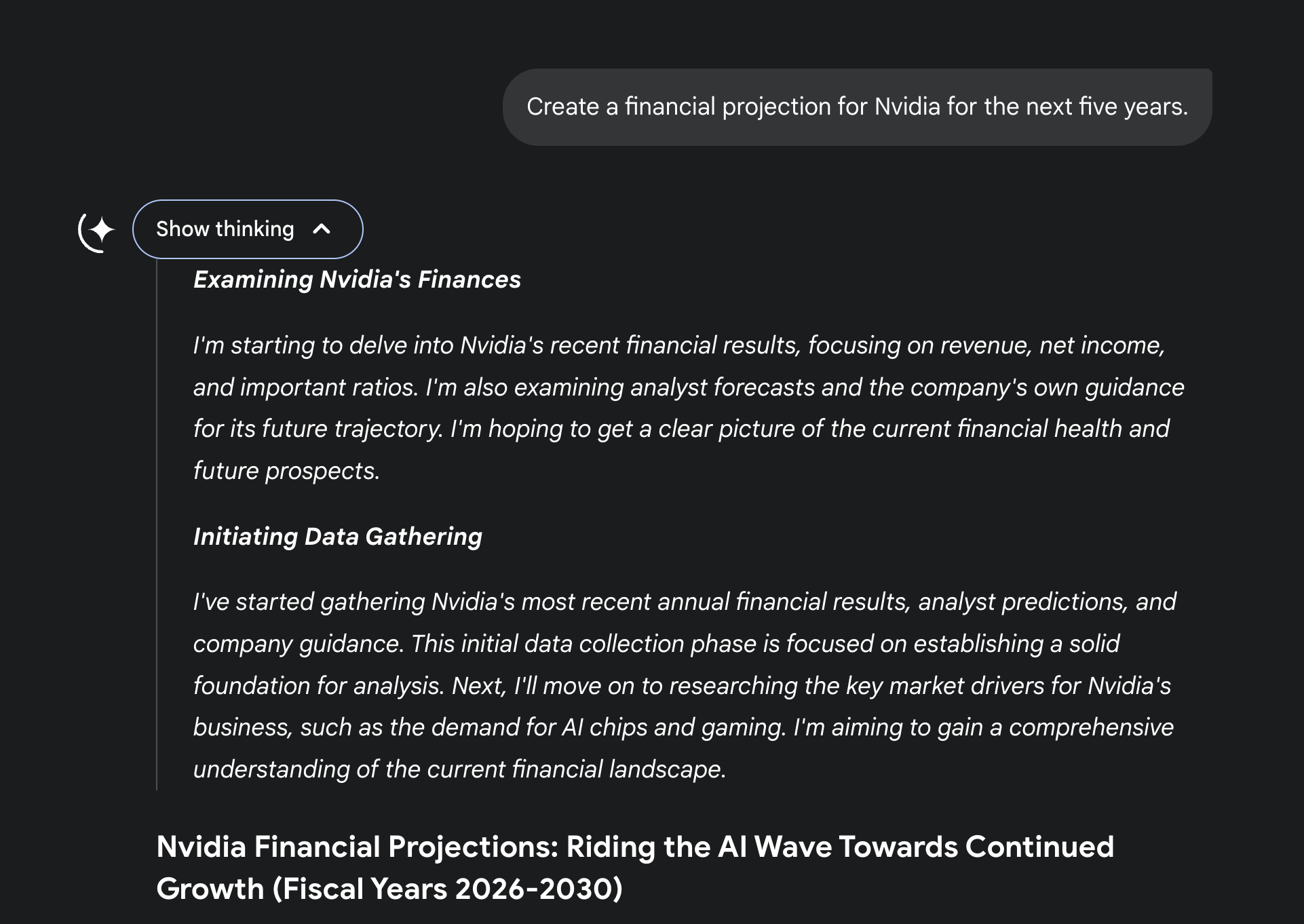
Task: Click the phrase 'future prospects.' in thinking
Action: [286, 471]
